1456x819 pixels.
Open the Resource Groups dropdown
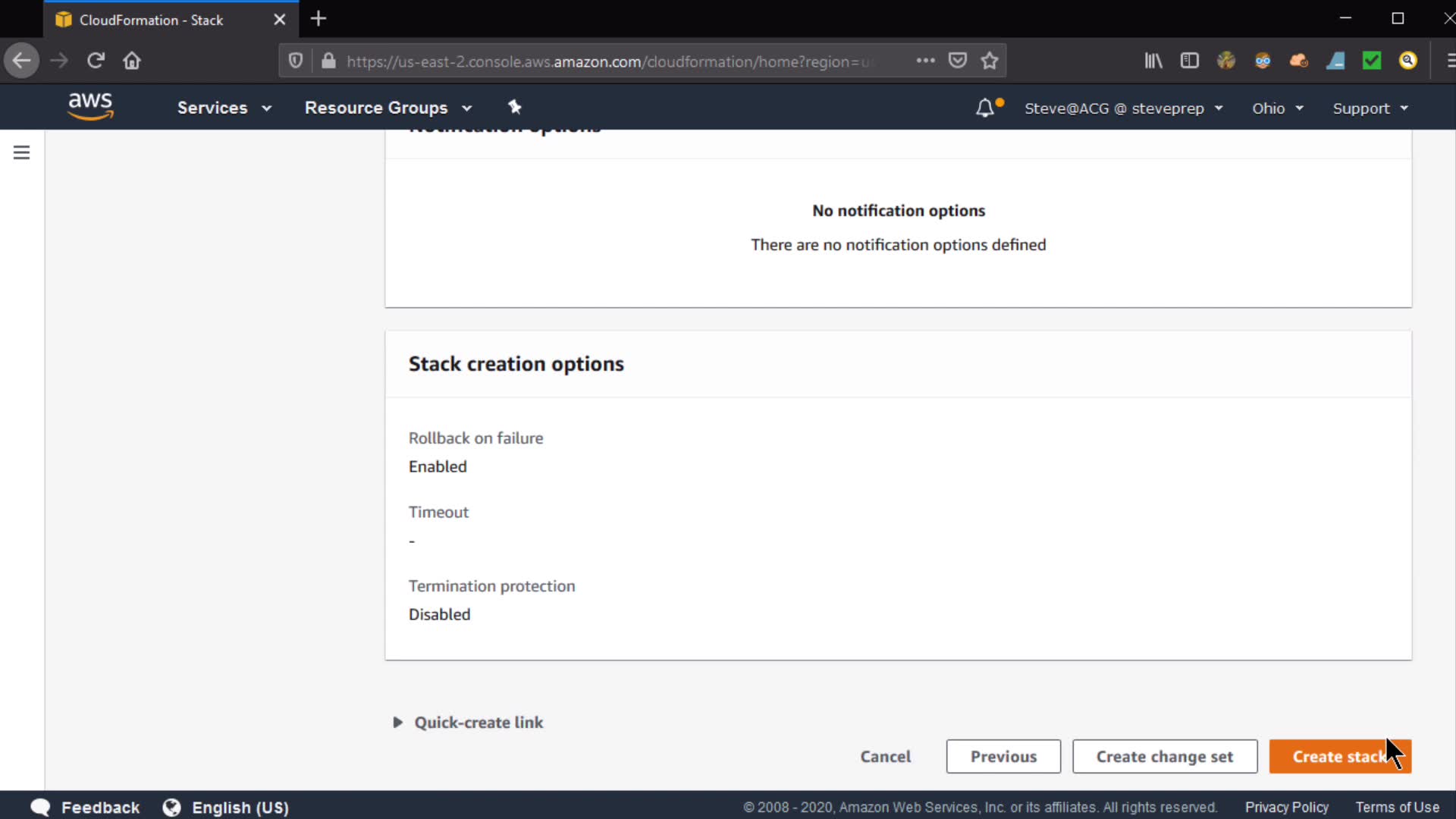point(388,108)
